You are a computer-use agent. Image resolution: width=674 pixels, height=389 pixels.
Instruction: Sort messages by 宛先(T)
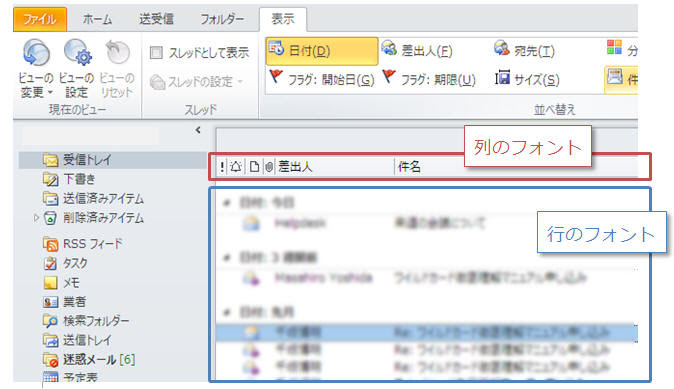pyautogui.click(x=524, y=51)
